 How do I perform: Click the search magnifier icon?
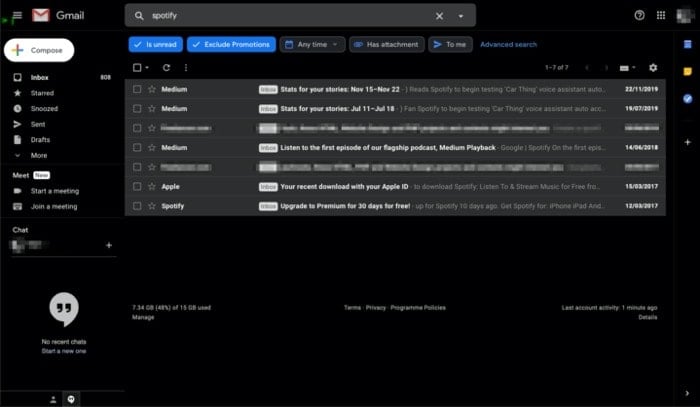139,16
